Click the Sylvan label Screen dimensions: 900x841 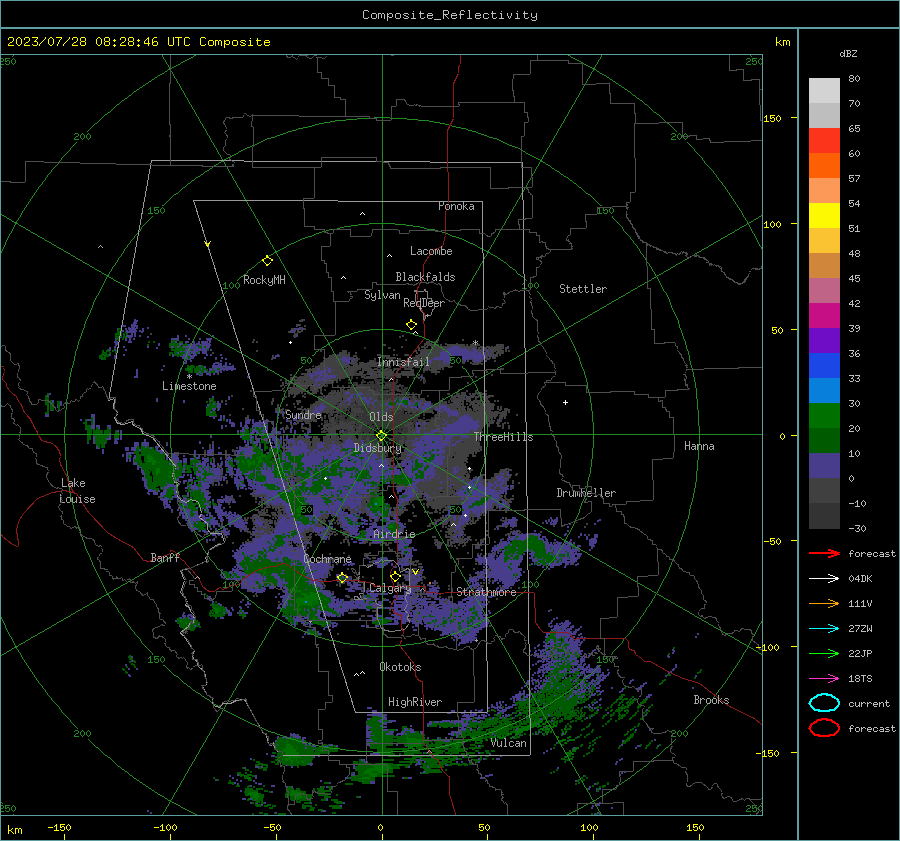click(x=382, y=295)
